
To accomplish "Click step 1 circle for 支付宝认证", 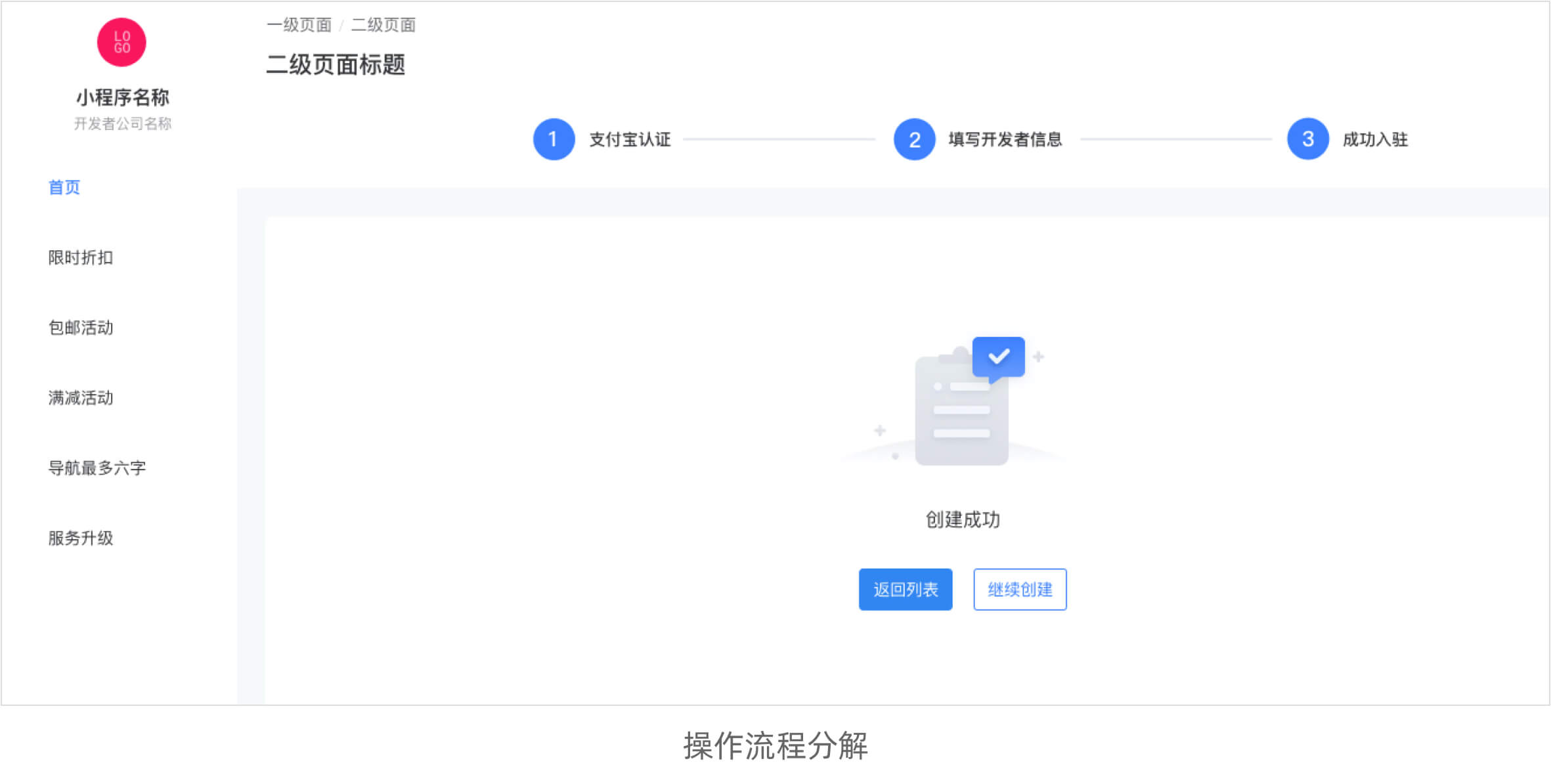I will coord(554,139).
